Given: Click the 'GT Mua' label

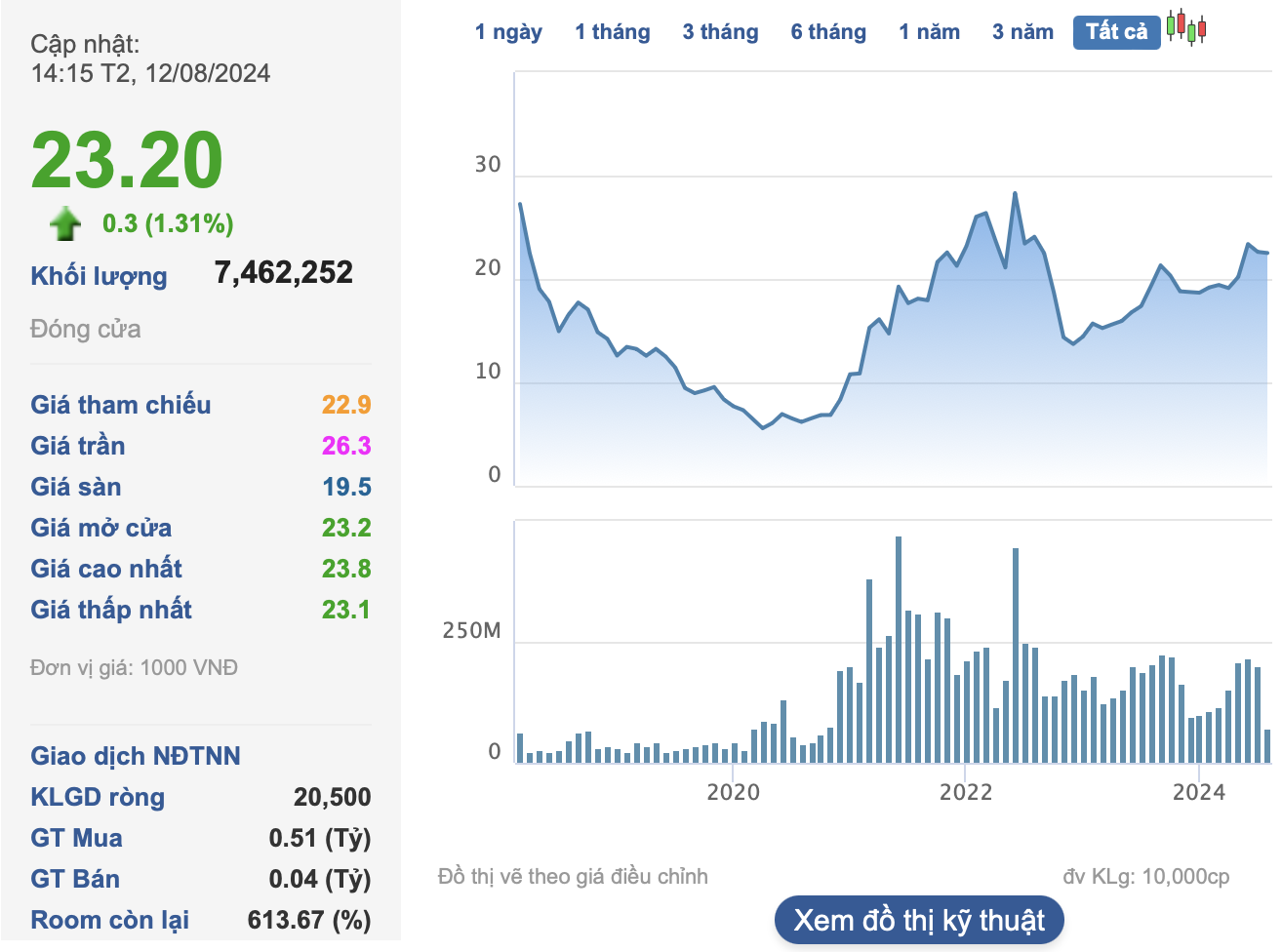Looking at the screenshot, I should (76, 838).
